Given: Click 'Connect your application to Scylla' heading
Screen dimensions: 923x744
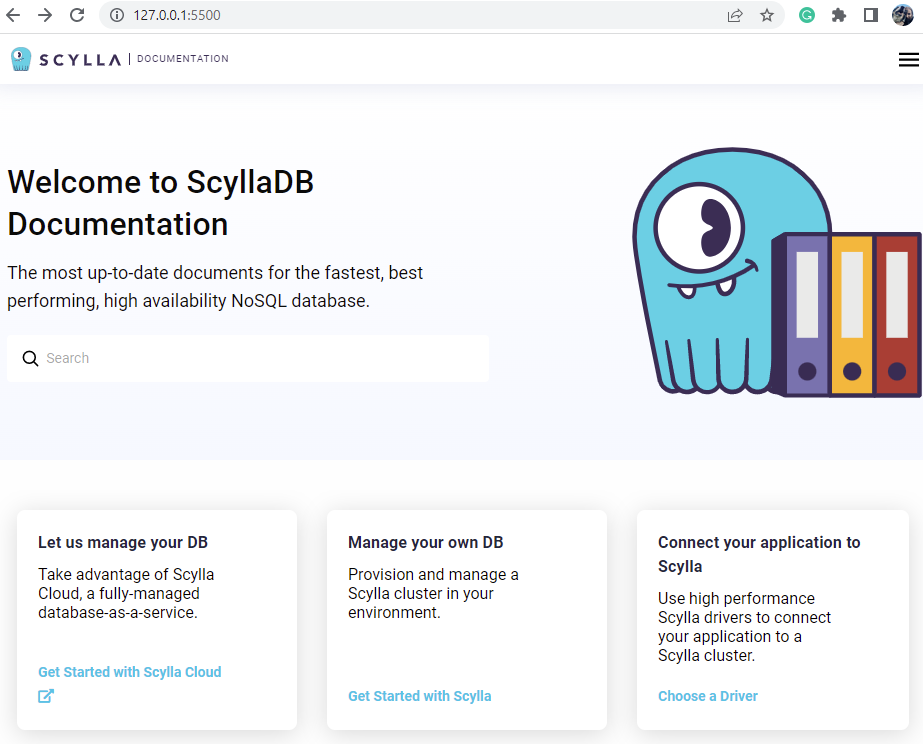Looking at the screenshot, I should tap(759, 554).
